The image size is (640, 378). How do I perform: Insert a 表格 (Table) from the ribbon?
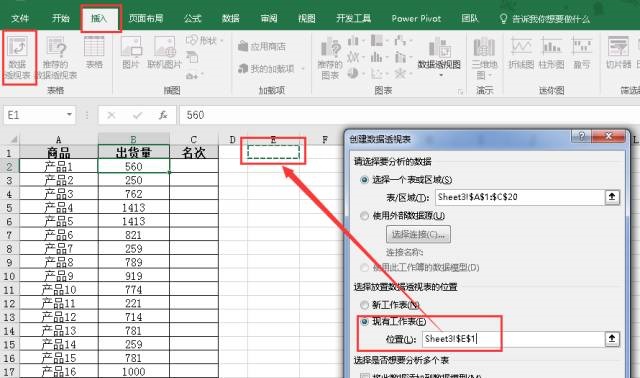[x=94, y=52]
